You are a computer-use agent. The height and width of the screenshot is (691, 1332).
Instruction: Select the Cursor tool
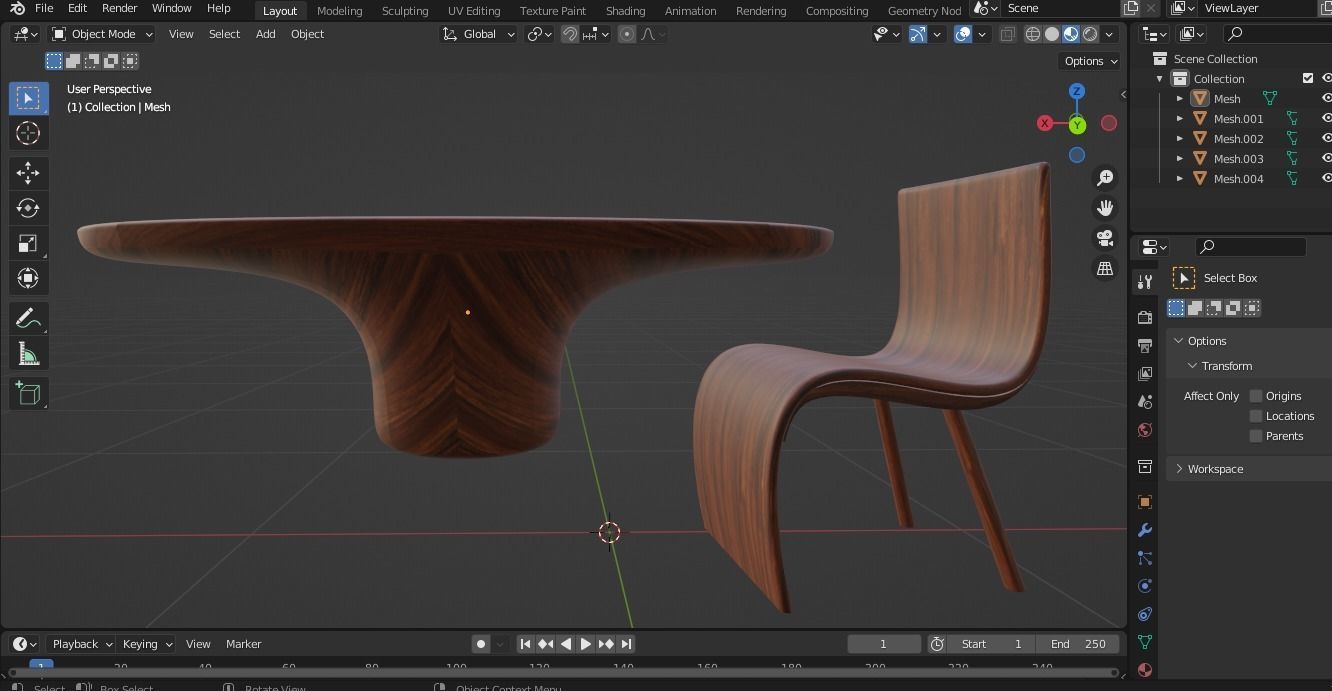(28, 133)
